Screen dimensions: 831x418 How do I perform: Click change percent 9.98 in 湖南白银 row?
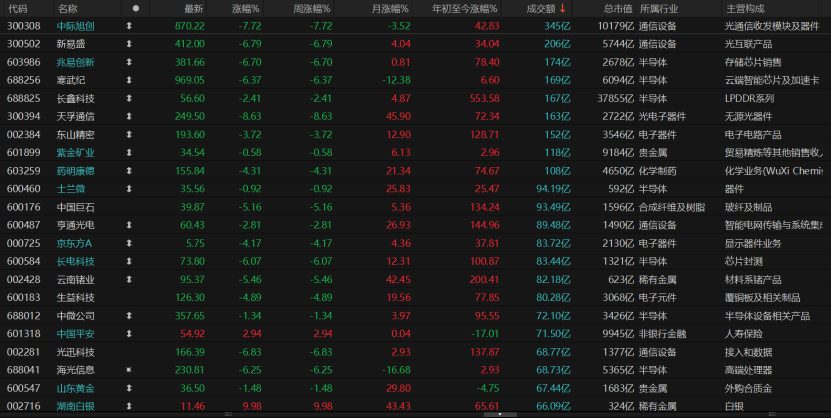coord(252,406)
